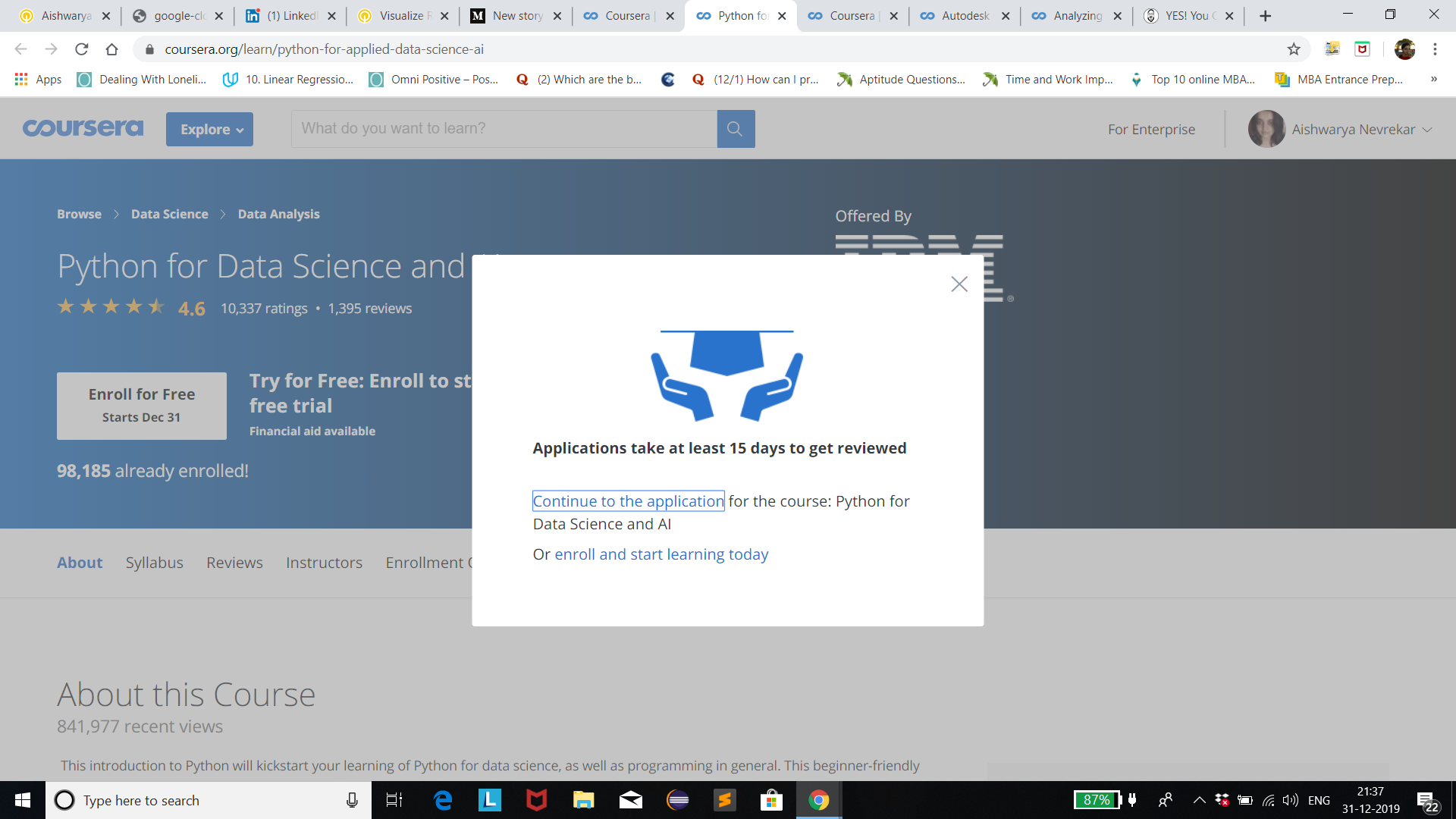Open Microsoft Store from taskbar
The height and width of the screenshot is (819, 1456).
771,800
